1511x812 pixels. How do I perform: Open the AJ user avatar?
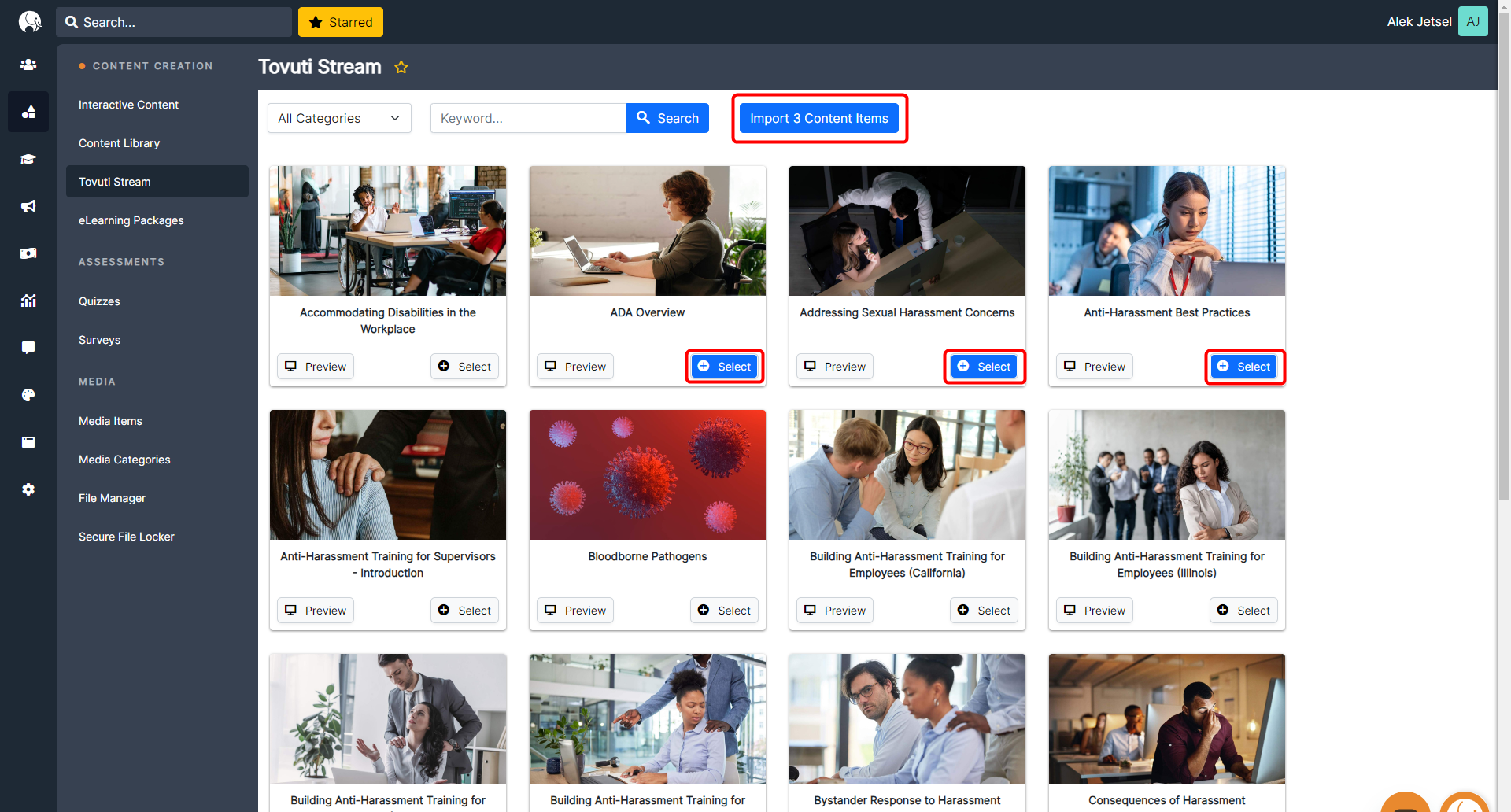(x=1472, y=21)
